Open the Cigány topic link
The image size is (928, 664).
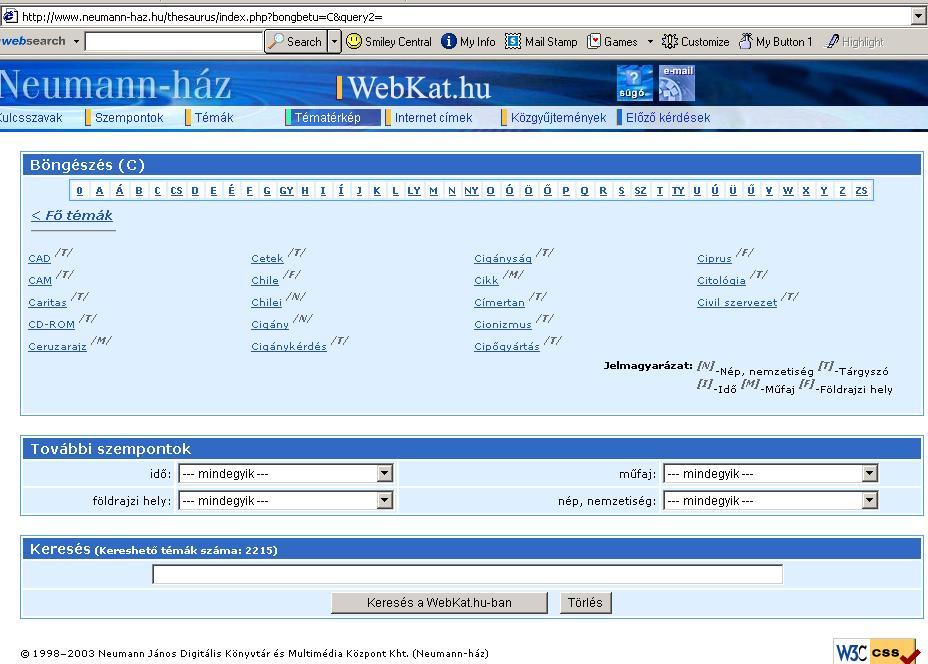(270, 324)
